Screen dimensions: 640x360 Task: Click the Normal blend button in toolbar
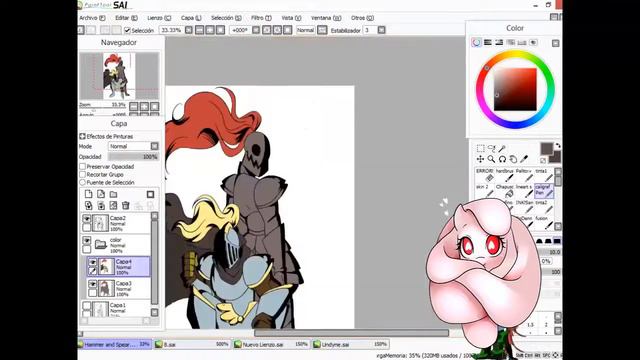coord(306,30)
